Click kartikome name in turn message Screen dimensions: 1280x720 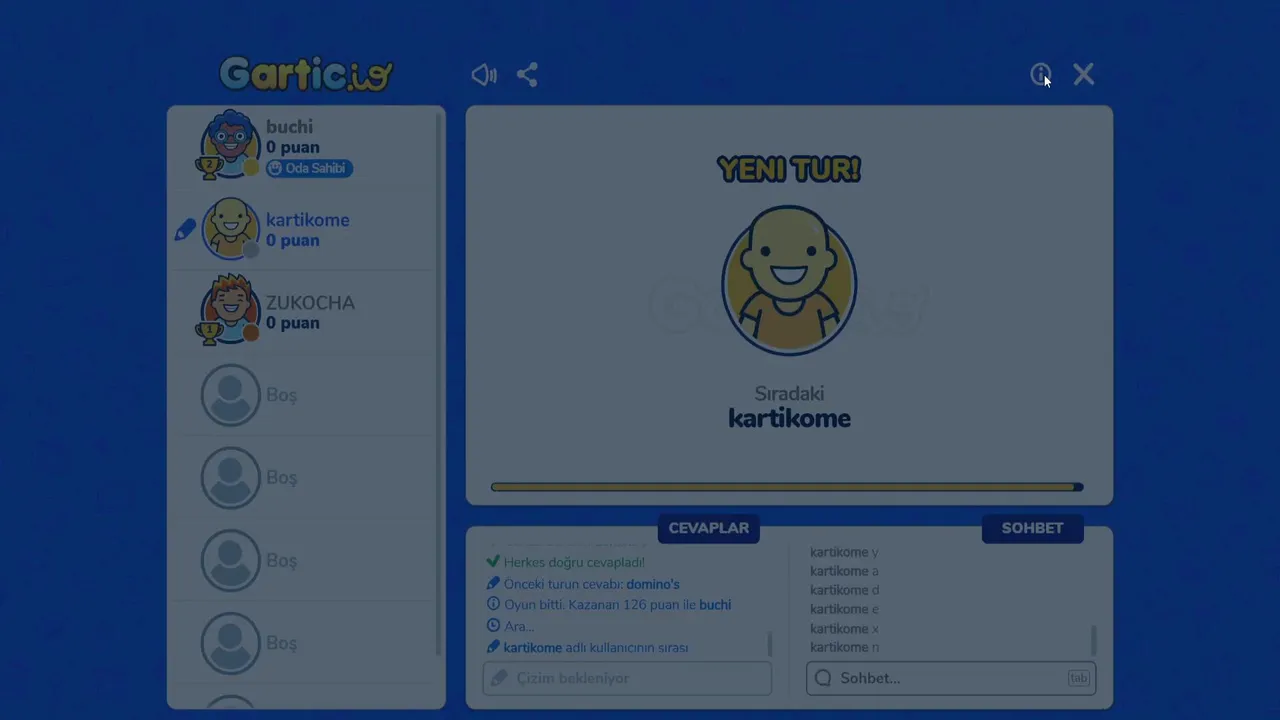(532, 648)
